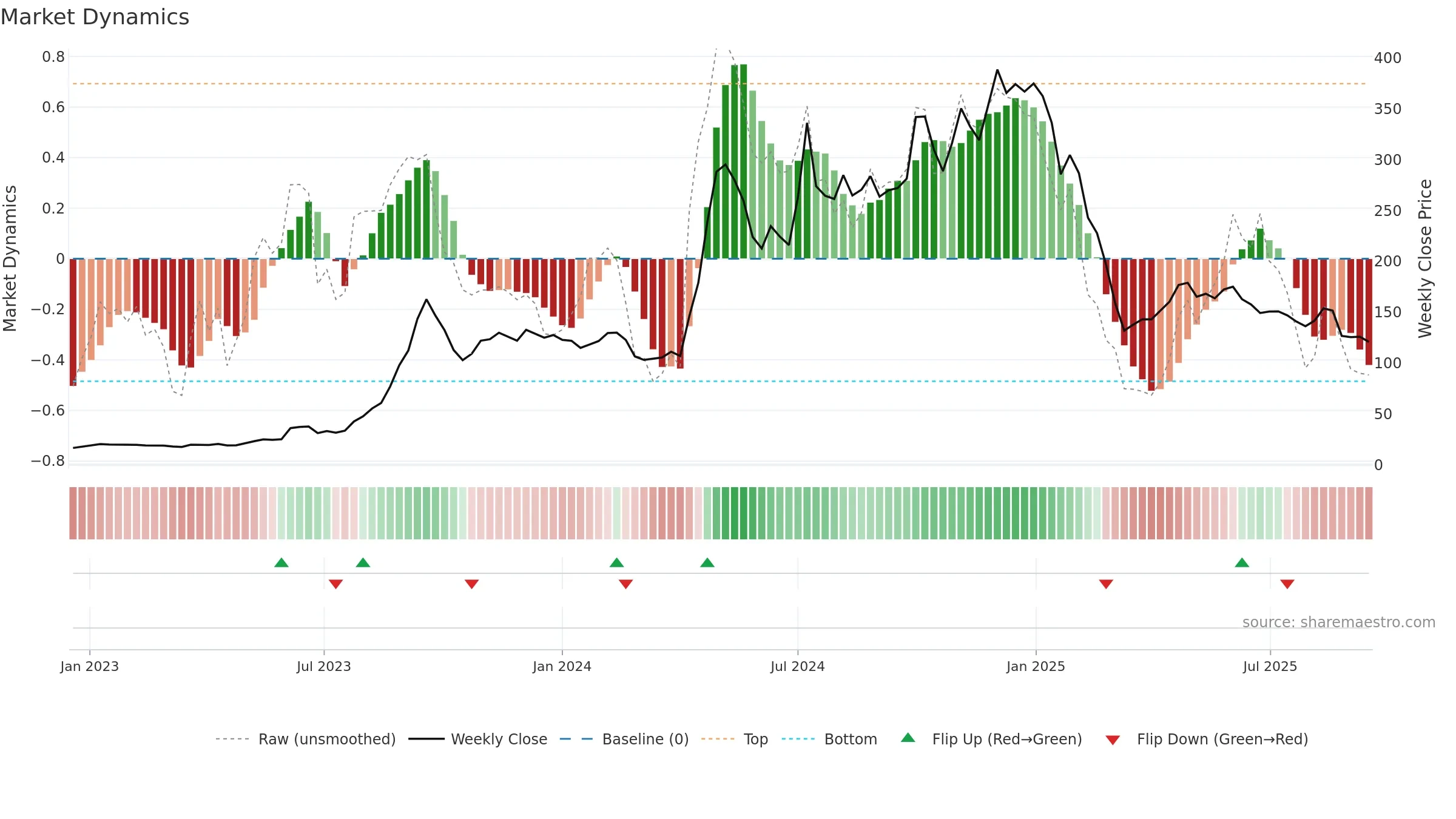Click the −0.8 left axis tick label
This screenshot has height=819, width=1456.
click(48, 461)
